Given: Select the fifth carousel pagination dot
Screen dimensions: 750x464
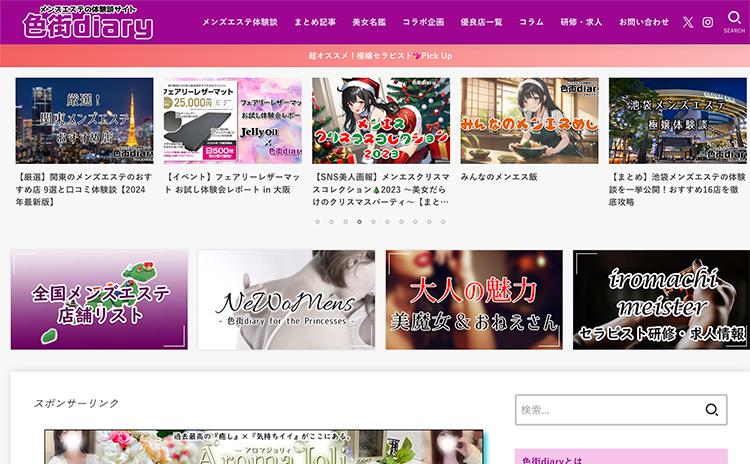Looking at the screenshot, I should click(x=373, y=222).
